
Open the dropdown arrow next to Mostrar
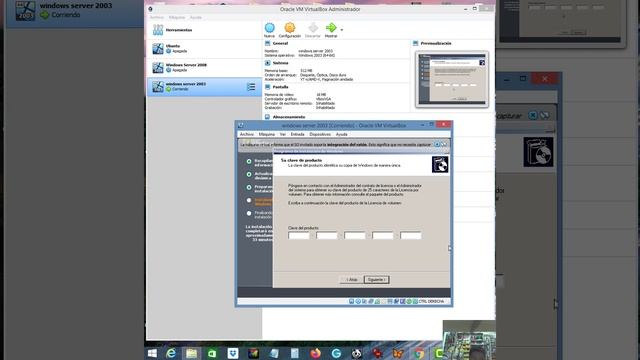point(342,30)
